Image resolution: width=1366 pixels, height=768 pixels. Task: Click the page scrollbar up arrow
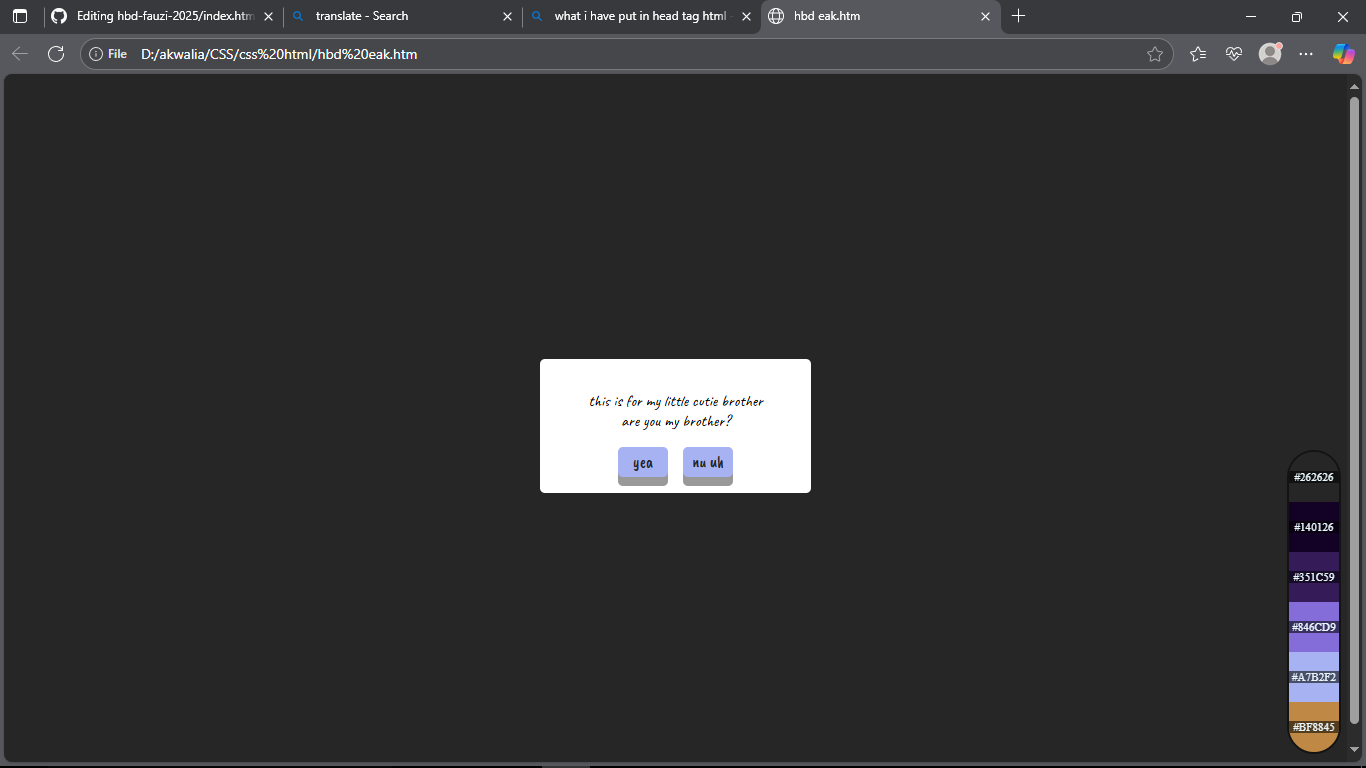(x=1355, y=86)
